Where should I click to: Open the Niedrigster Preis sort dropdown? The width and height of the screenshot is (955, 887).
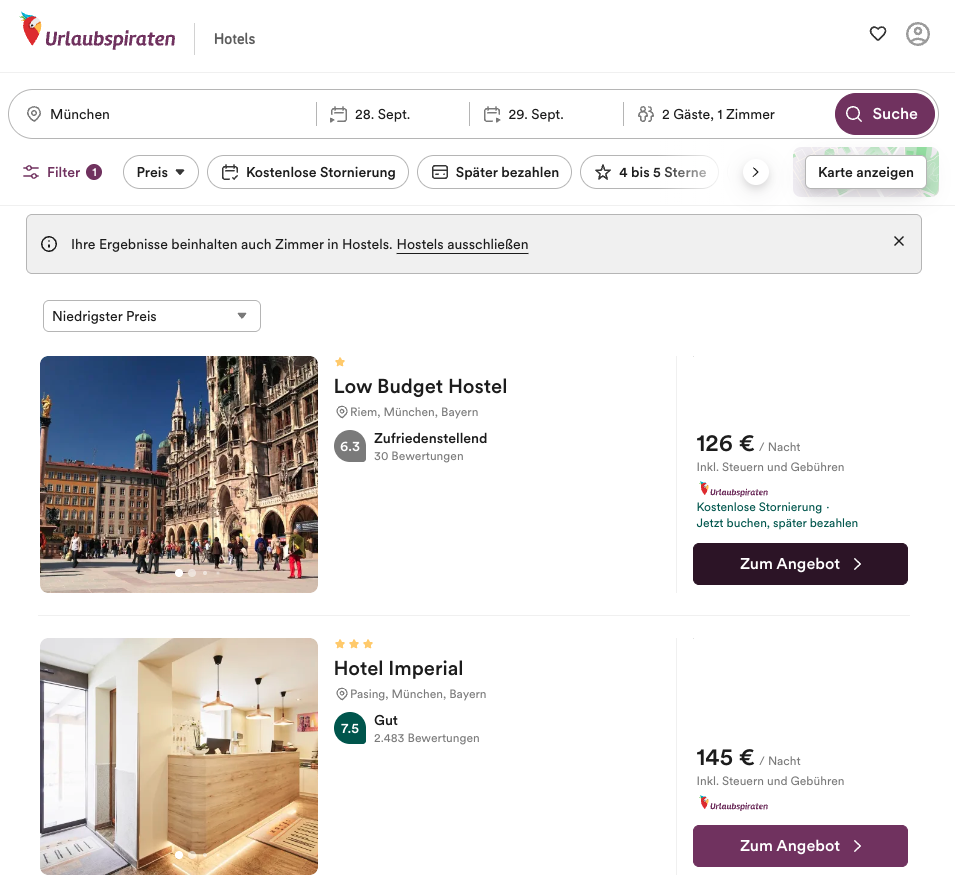pyautogui.click(x=151, y=316)
